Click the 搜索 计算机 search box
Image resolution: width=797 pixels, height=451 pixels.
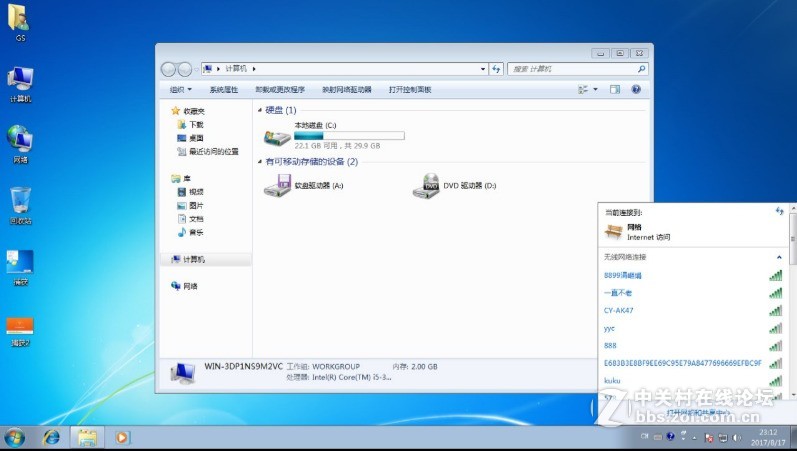[x=577, y=69]
